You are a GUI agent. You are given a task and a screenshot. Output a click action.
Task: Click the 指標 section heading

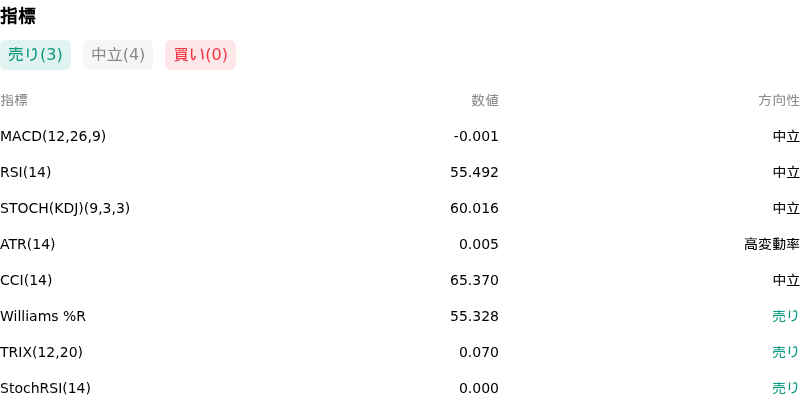click(18, 16)
